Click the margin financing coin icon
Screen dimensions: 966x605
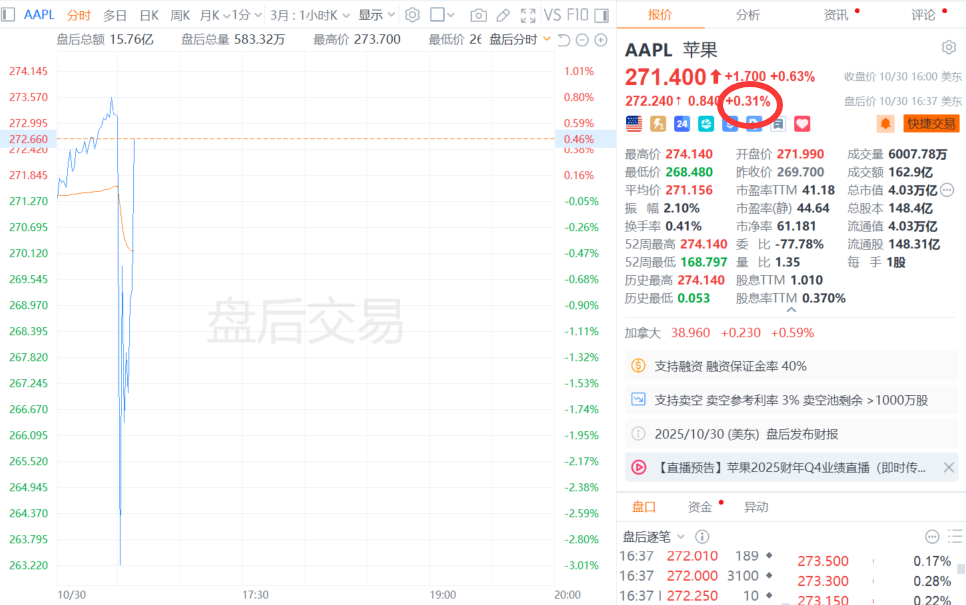[x=638, y=366]
